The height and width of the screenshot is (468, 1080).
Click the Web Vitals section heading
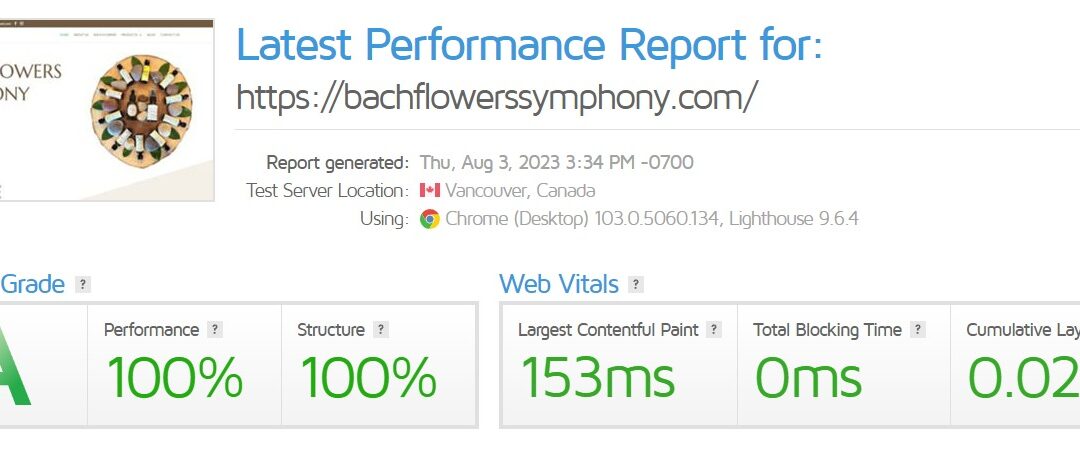(x=559, y=284)
